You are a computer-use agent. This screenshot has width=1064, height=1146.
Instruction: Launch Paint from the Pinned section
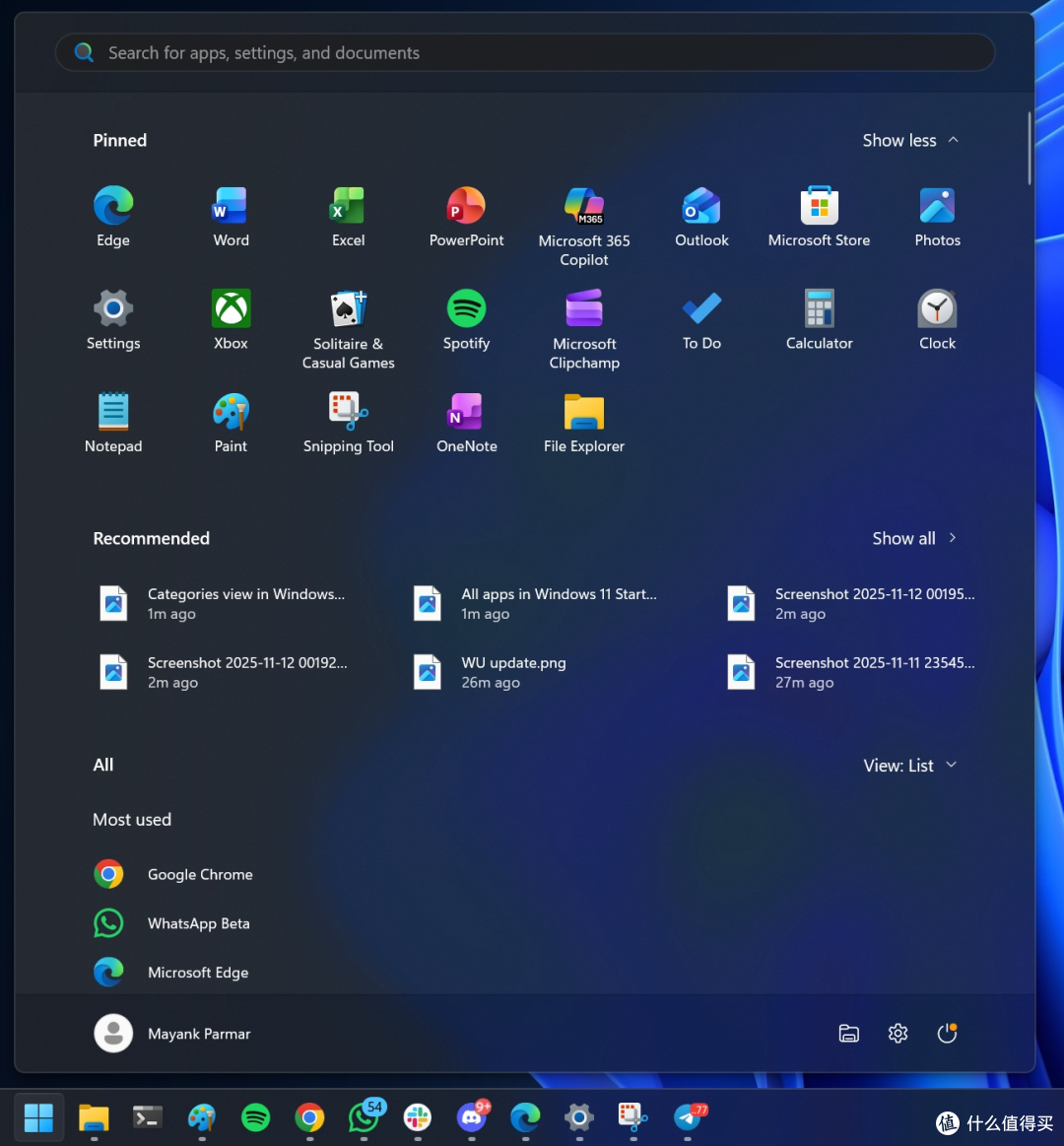point(231,423)
